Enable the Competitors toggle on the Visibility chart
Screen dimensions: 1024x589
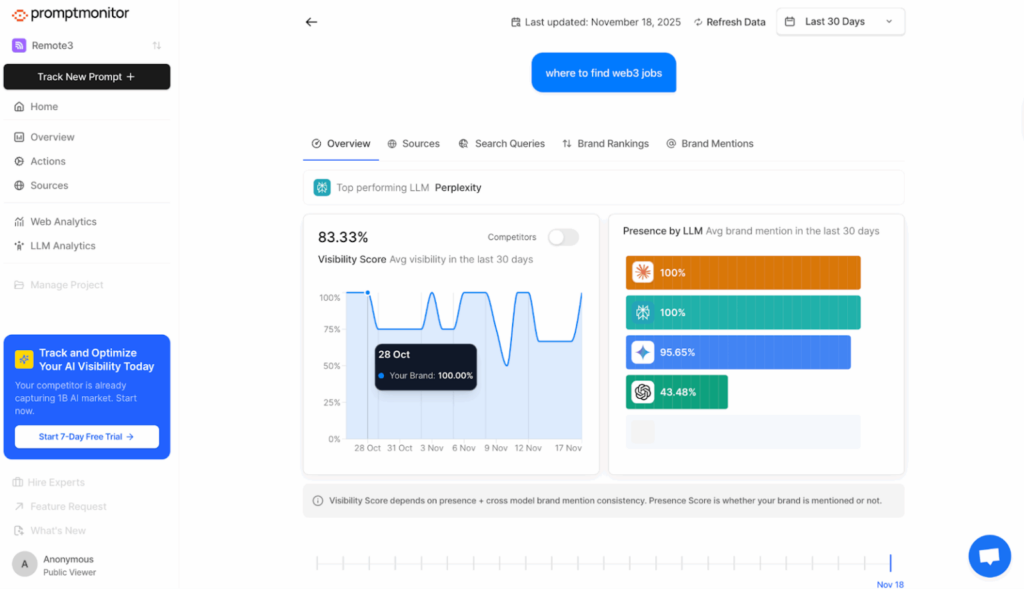click(562, 237)
